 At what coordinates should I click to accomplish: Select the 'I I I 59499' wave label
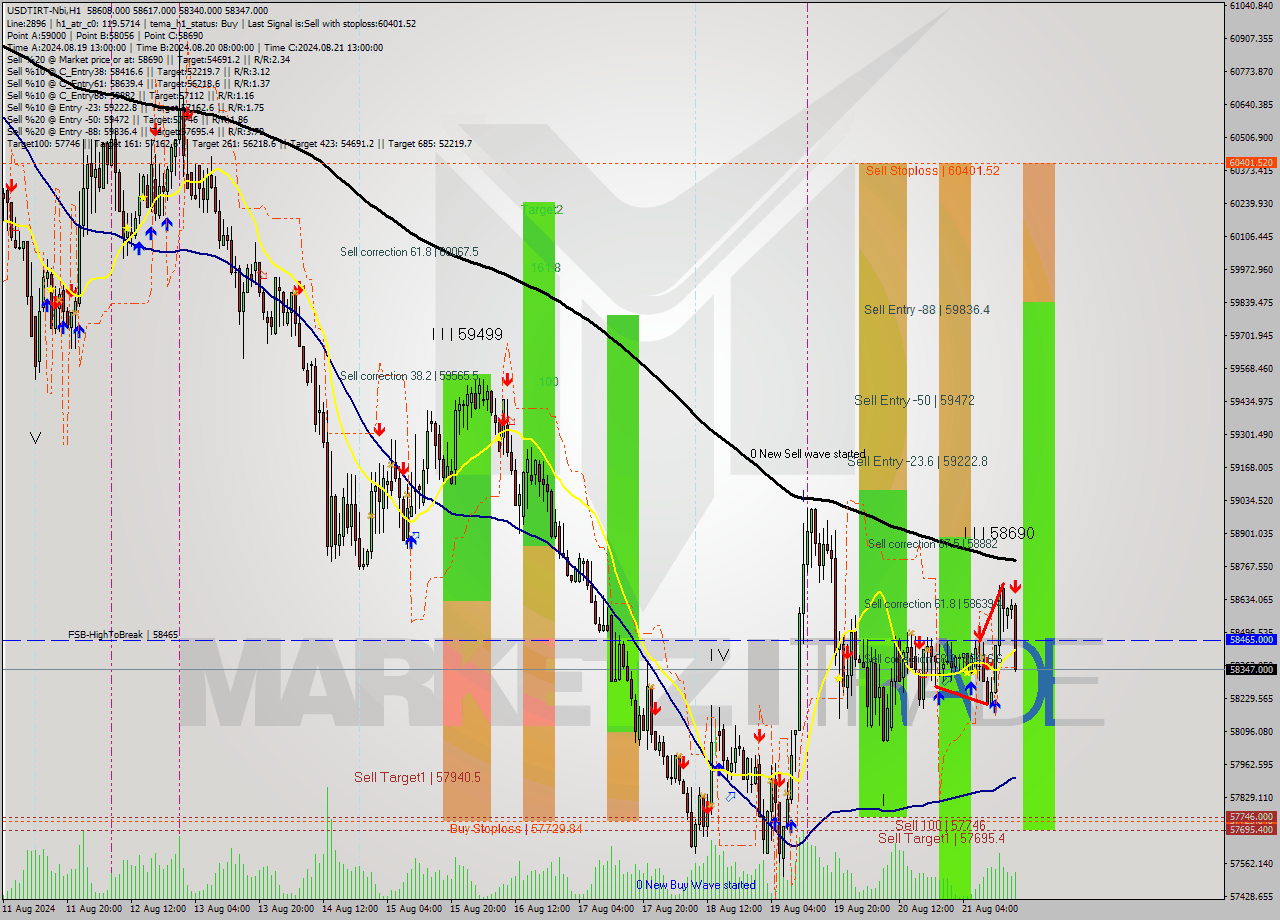[467, 334]
